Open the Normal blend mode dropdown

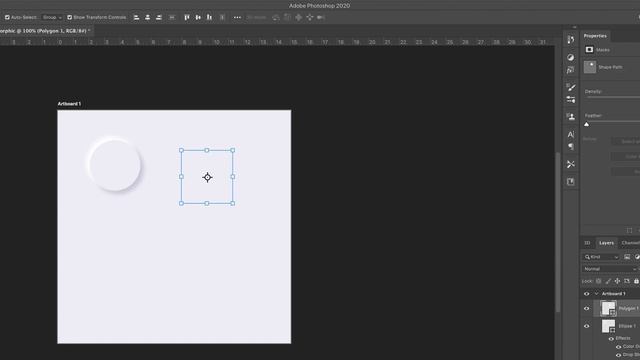[x=610, y=269]
